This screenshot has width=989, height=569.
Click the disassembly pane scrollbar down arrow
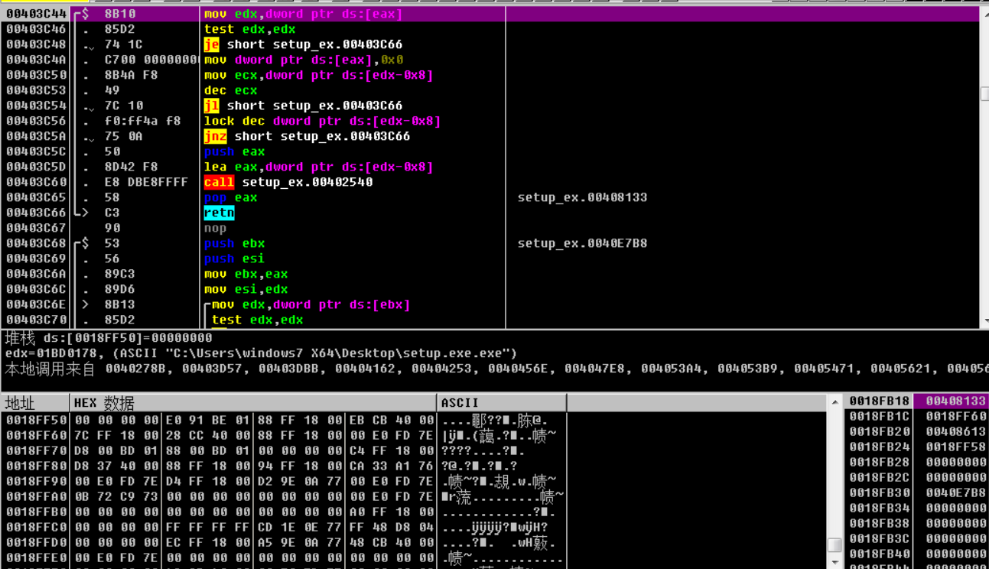coord(985,321)
